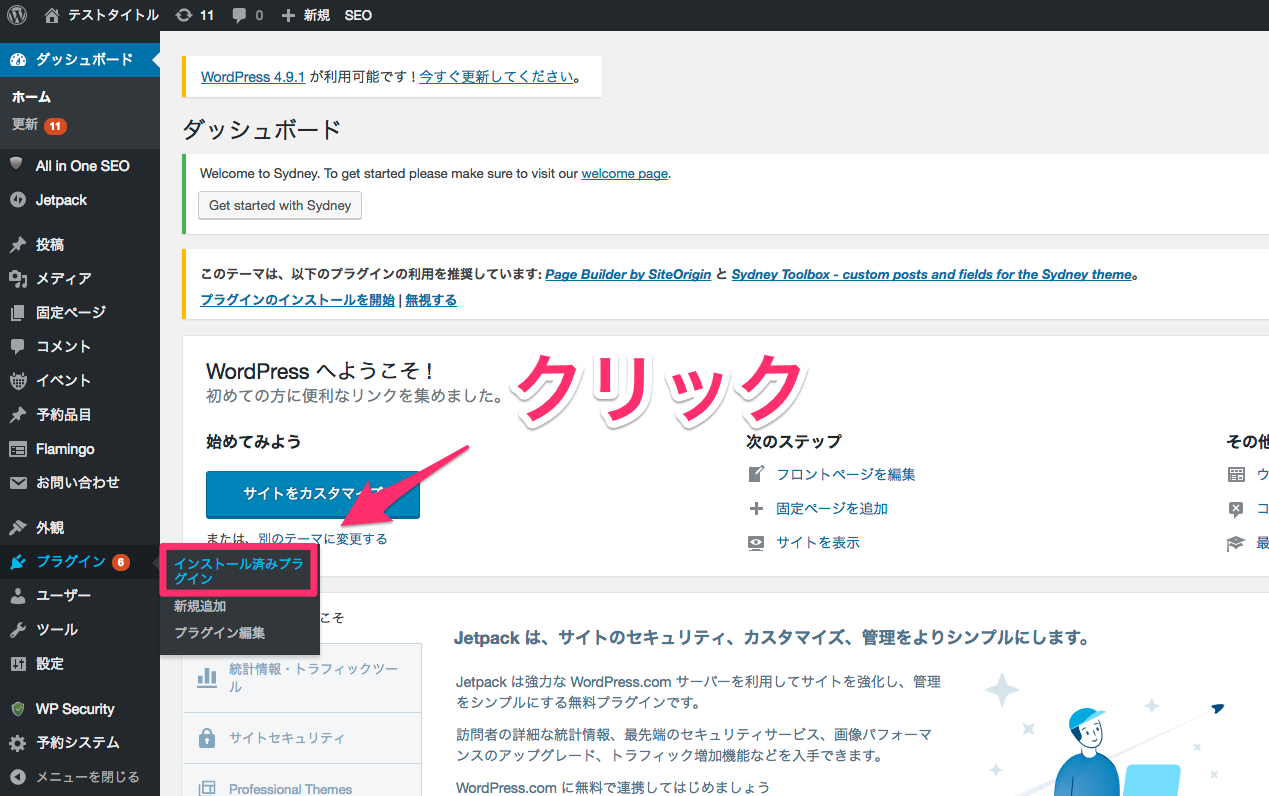Select the Professional Themes Jetpack tab
This screenshot has width=1269, height=796.
pyautogui.click(x=302, y=781)
